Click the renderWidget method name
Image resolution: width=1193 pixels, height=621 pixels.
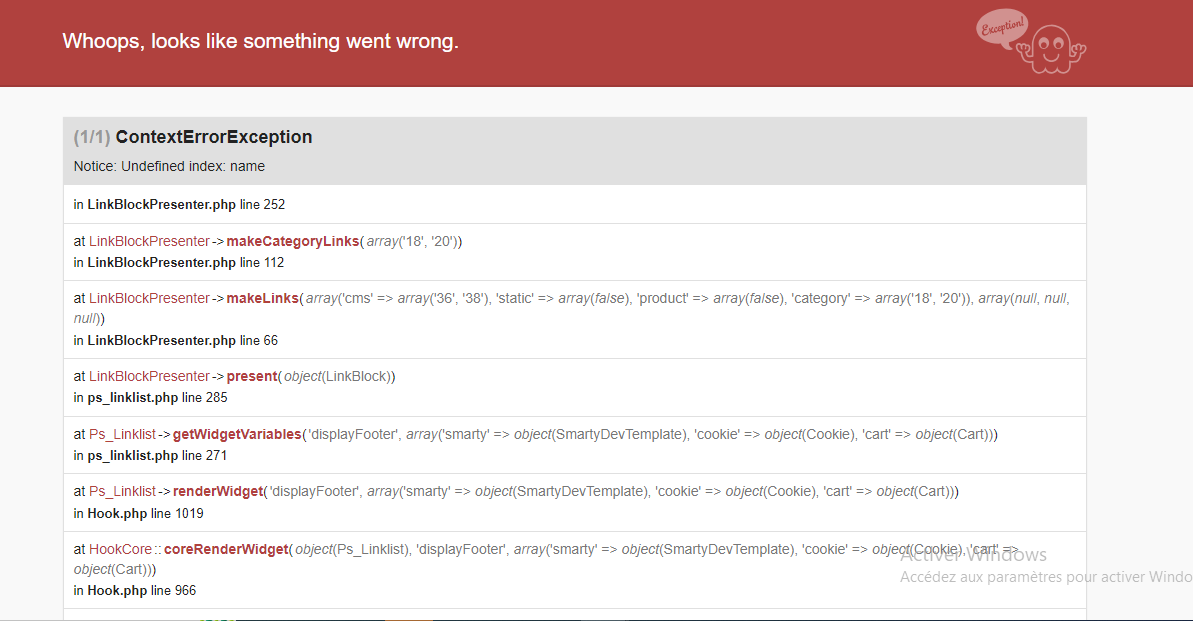[218, 492]
